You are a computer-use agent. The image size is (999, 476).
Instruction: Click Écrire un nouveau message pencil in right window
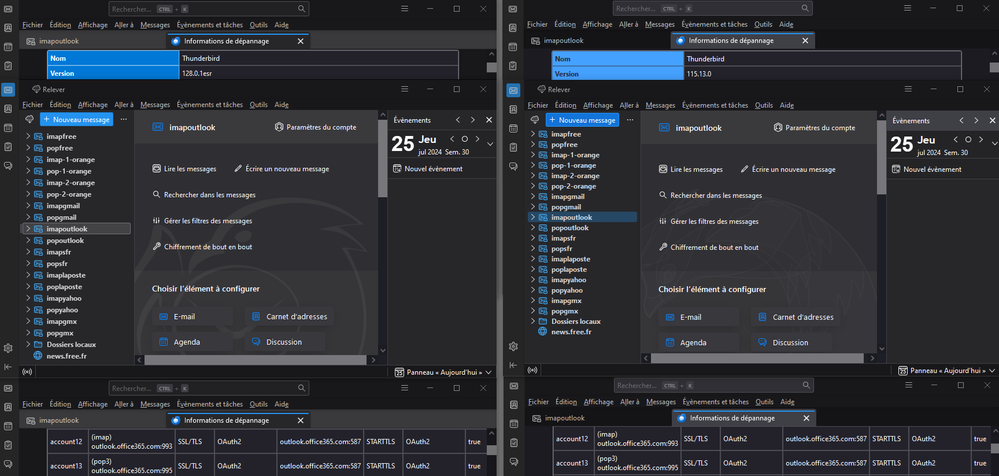point(744,170)
